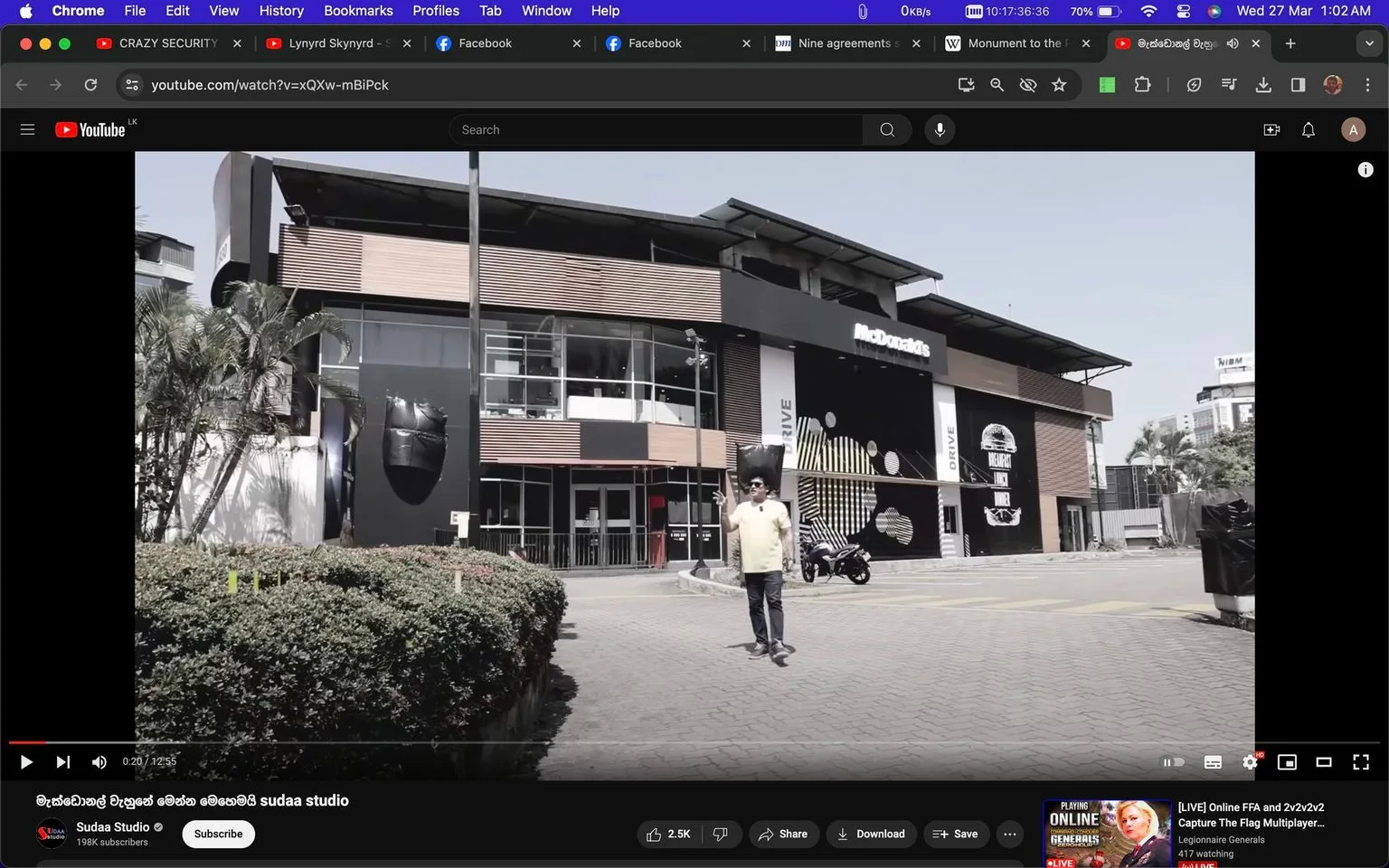Image resolution: width=1389 pixels, height=868 pixels.
Task: Open the video settings gear
Action: [x=1250, y=762]
